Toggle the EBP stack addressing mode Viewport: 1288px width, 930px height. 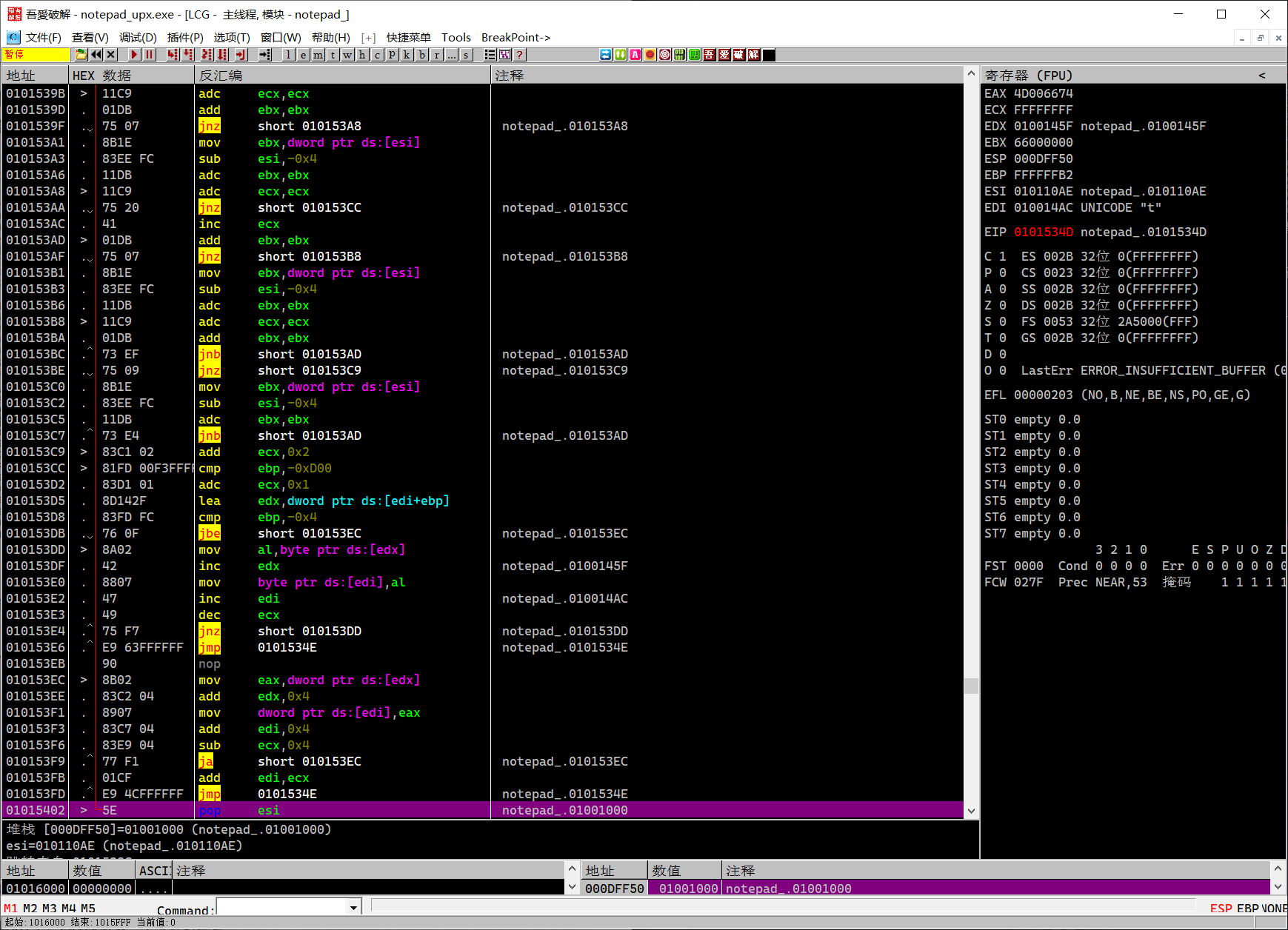1247,908
